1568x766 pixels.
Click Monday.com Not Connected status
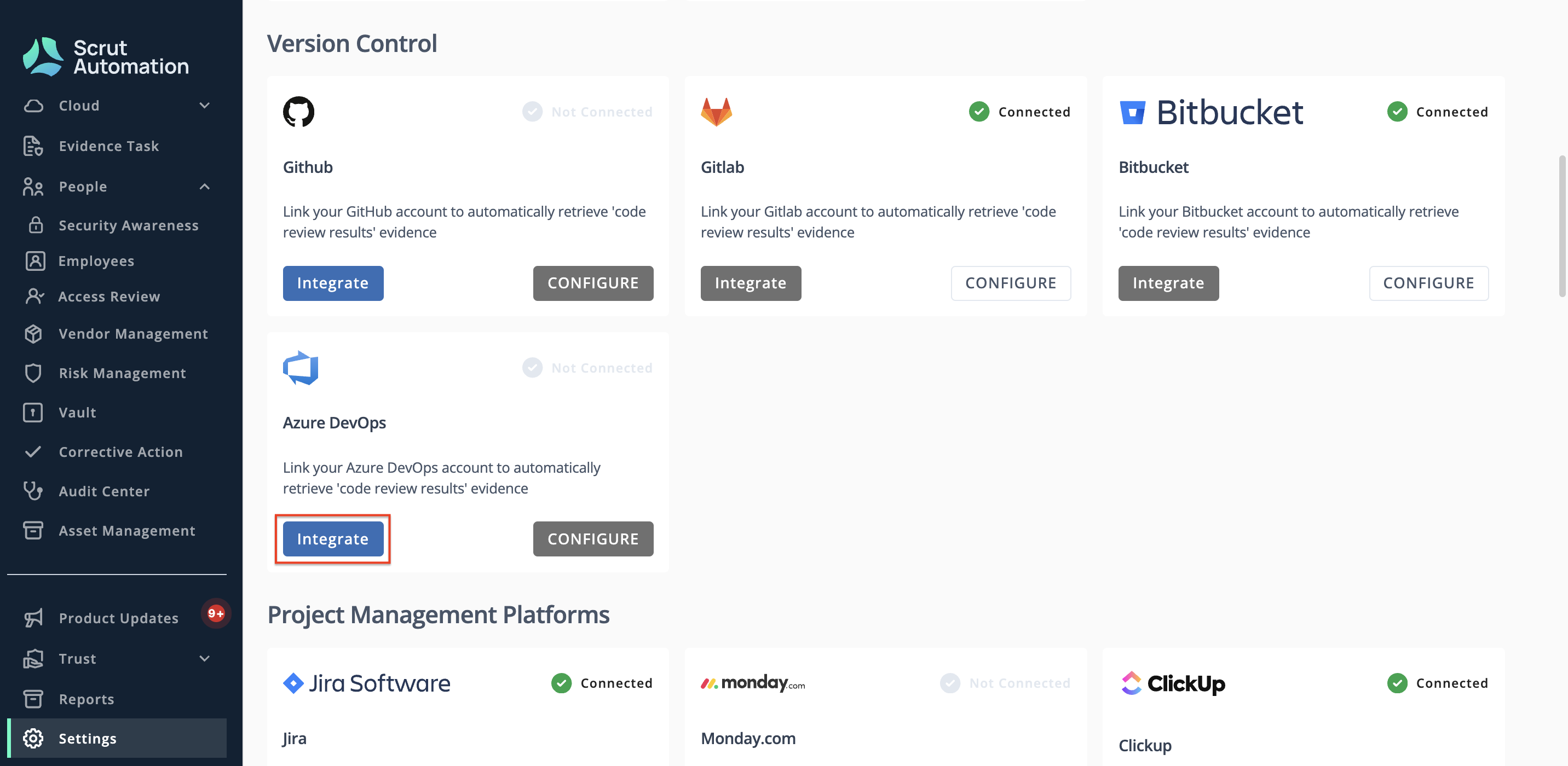(1005, 683)
